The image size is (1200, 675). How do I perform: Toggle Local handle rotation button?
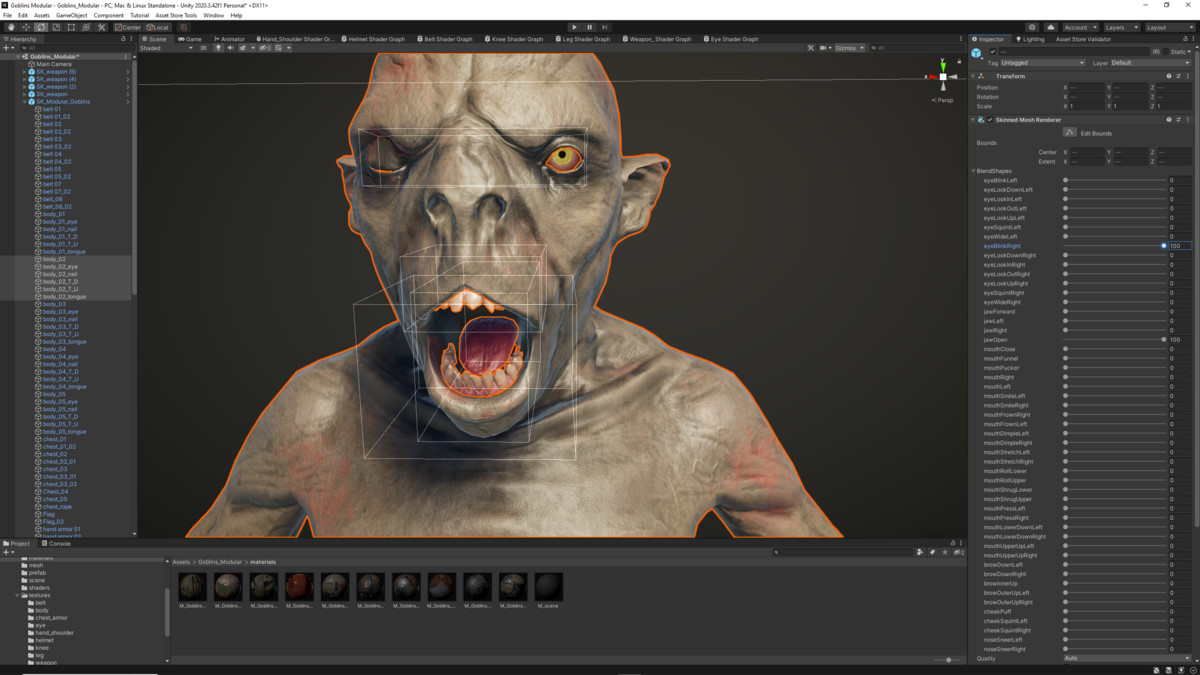coord(157,27)
